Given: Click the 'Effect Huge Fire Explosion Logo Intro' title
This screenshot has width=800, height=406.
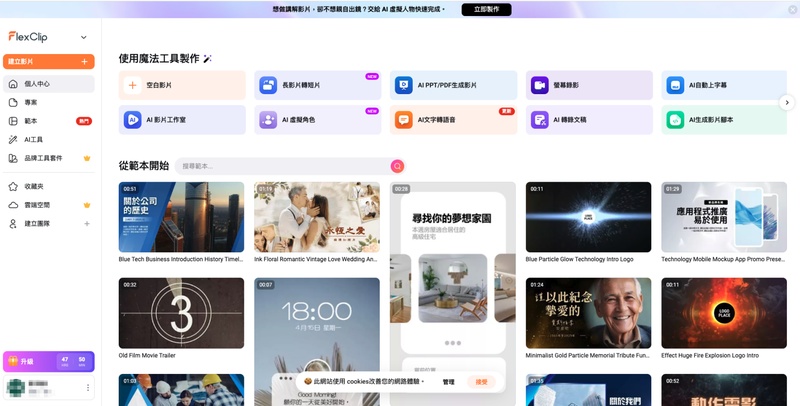Looking at the screenshot, I should pyautogui.click(x=710, y=356).
